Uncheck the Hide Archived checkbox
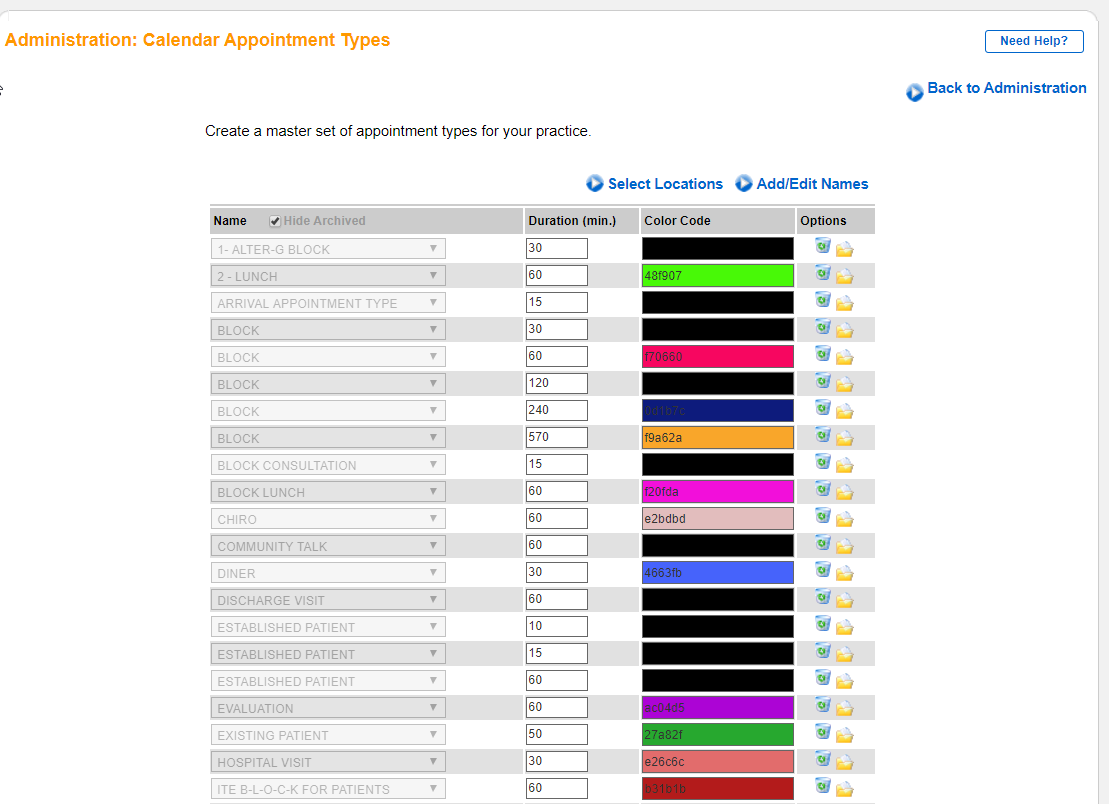The image size is (1109, 804). pos(275,221)
